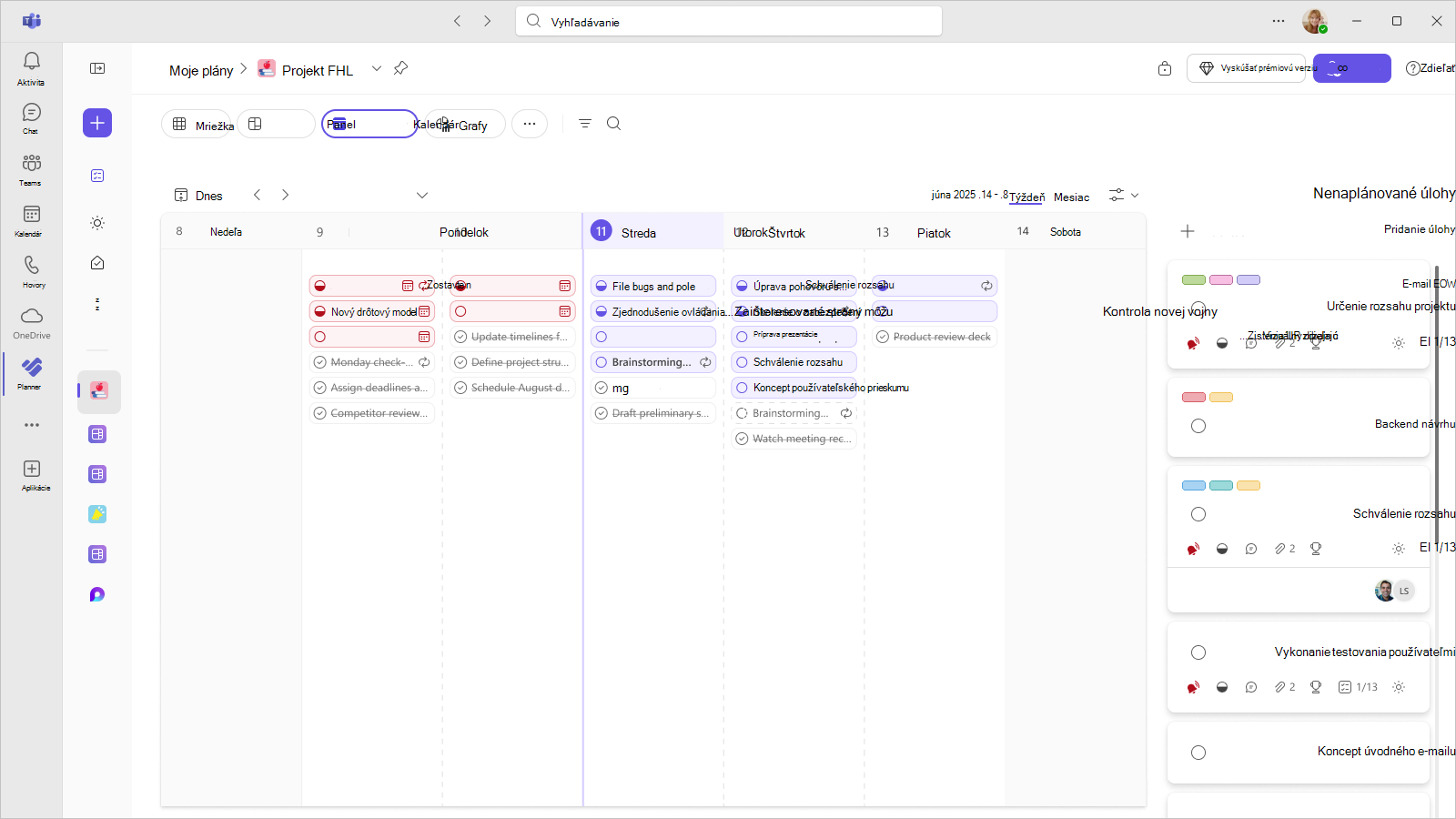Open the 'Watch meeting rec...' task
This screenshot has height=819, width=1456.
pyautogui.click(x=794, y=439)
